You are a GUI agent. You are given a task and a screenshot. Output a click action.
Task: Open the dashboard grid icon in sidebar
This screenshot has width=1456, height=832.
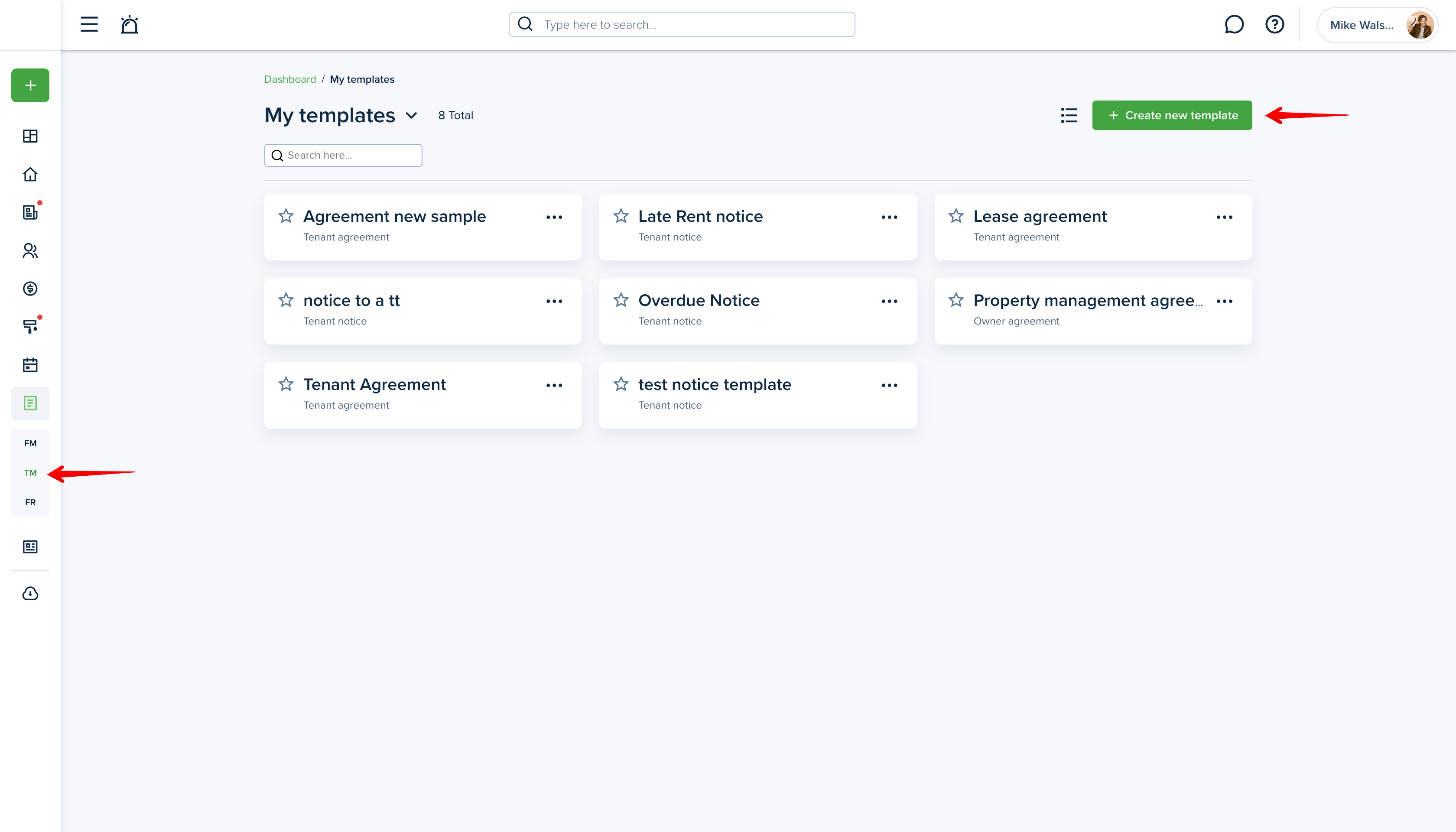[30, 136]
